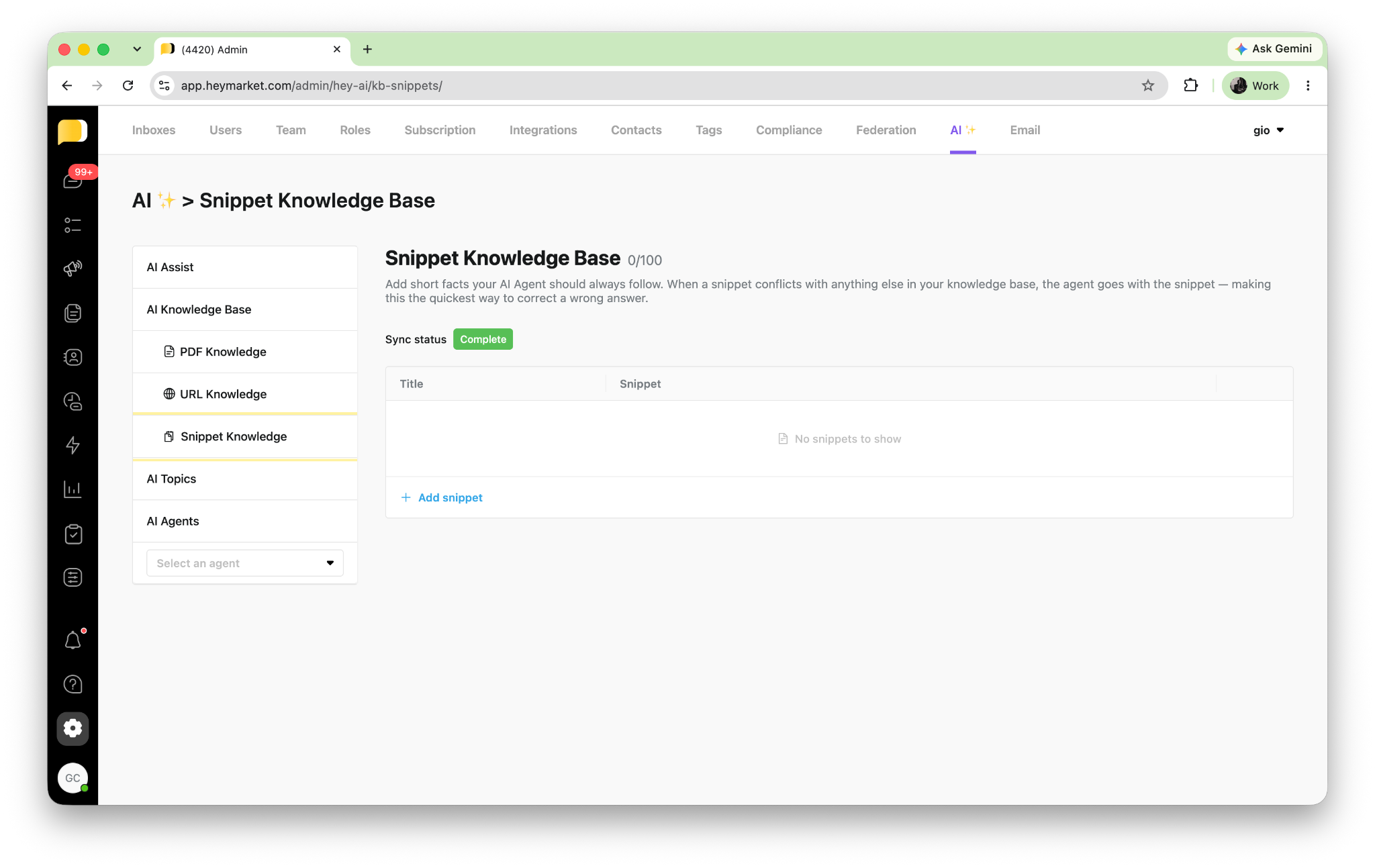Open the megaphone broadcasts icon in sidebar
The height and width of the screenshot is (868, 1375).
[x=73, y=269]
